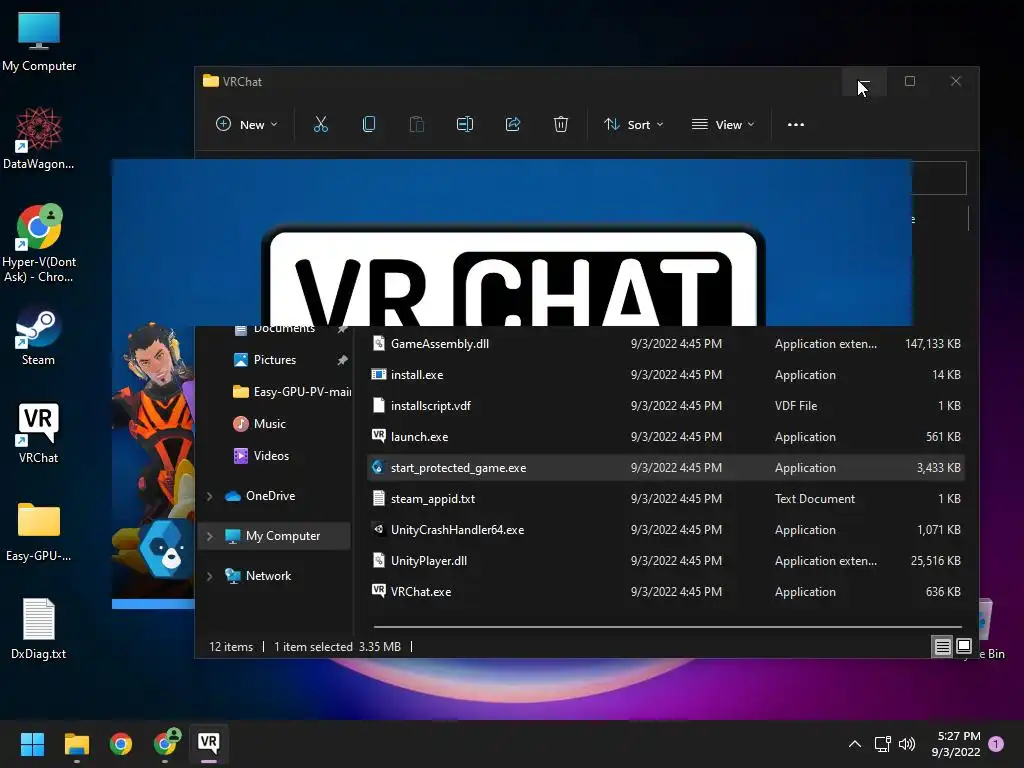Select start_protected_game.exe row
This screenshot has height=768, width=1024.
click(665, 468)
